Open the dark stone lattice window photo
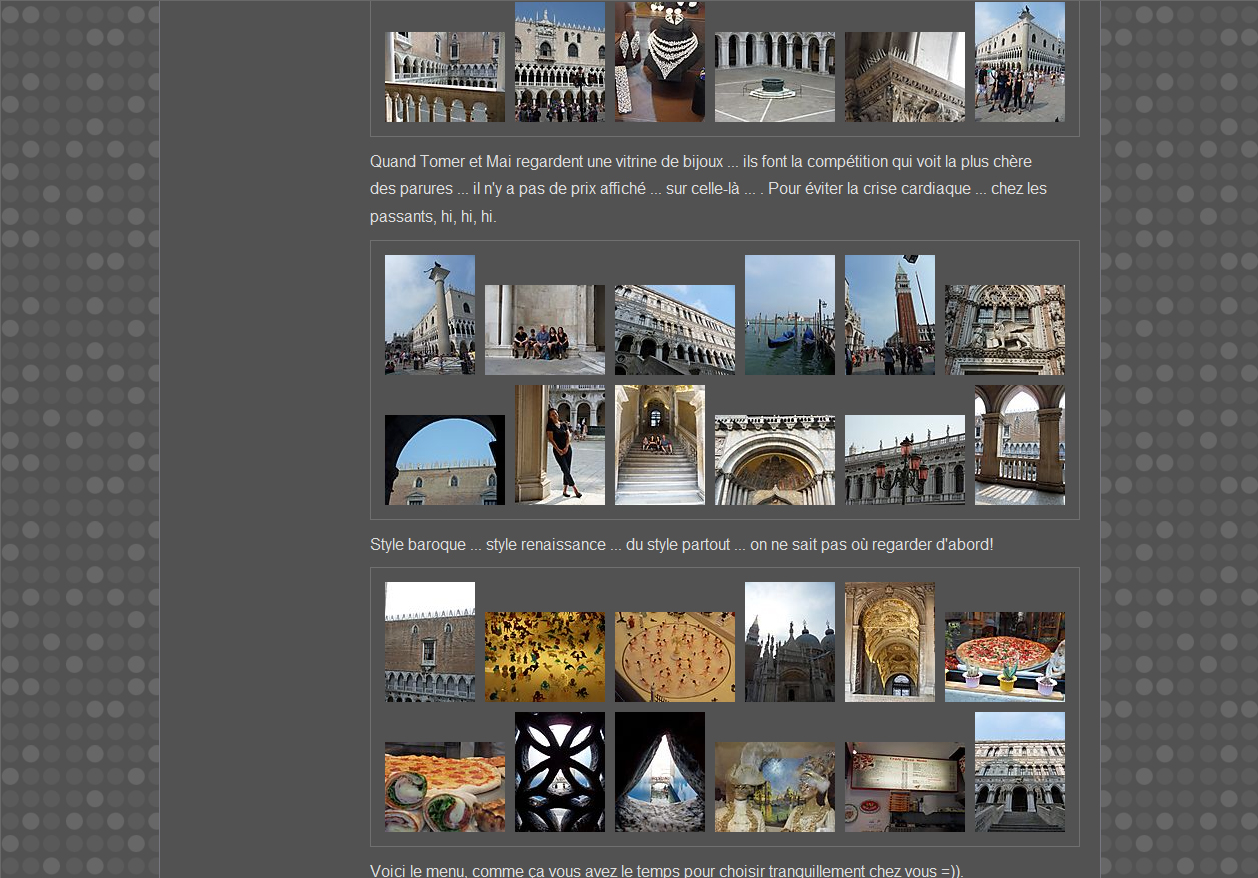 [559, 772]
